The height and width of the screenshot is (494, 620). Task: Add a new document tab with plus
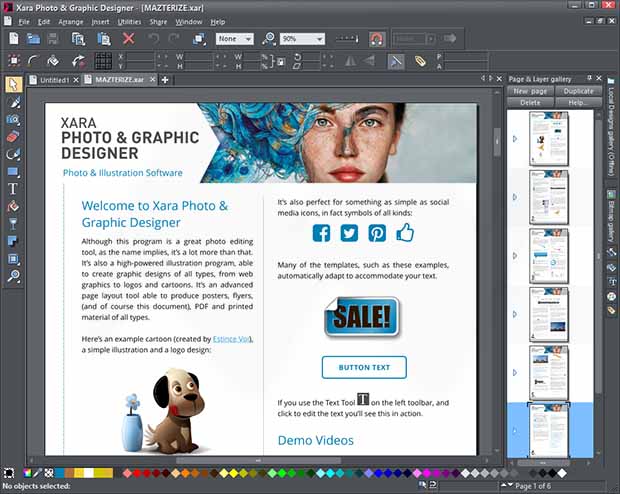click(x=165, y=80)
